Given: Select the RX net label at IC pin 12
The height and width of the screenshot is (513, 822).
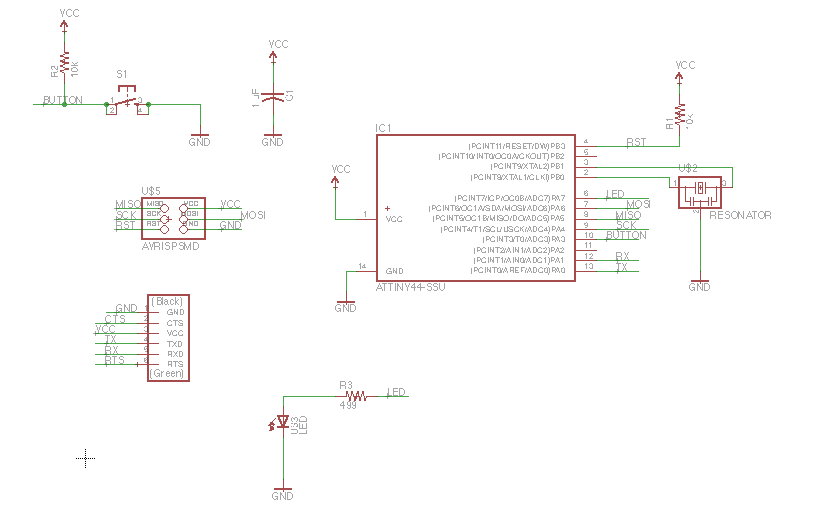Looking at the screenshot, I should (622, 256).
